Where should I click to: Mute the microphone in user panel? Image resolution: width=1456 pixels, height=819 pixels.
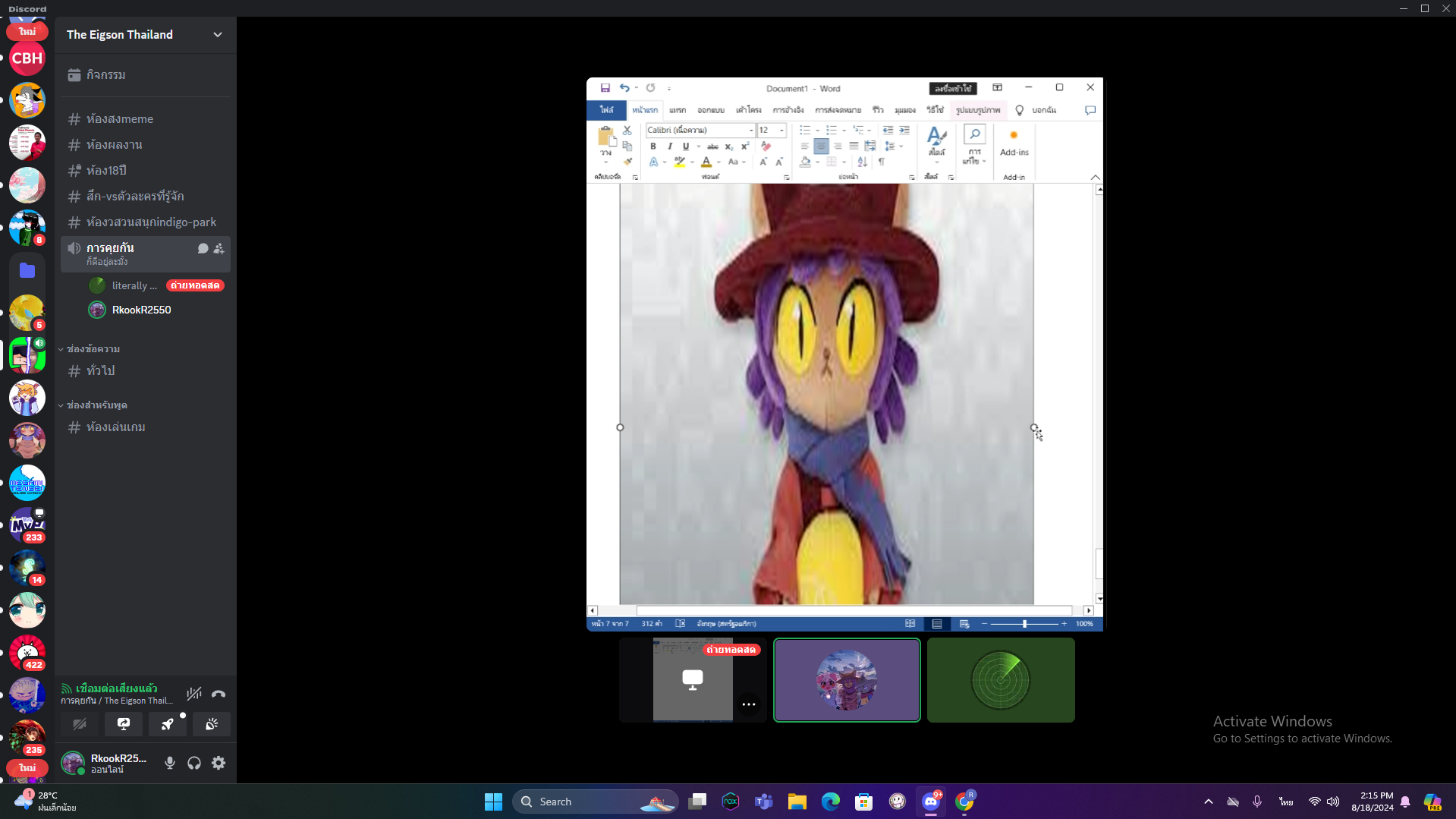pyautogui.click(x=170, y=763)
